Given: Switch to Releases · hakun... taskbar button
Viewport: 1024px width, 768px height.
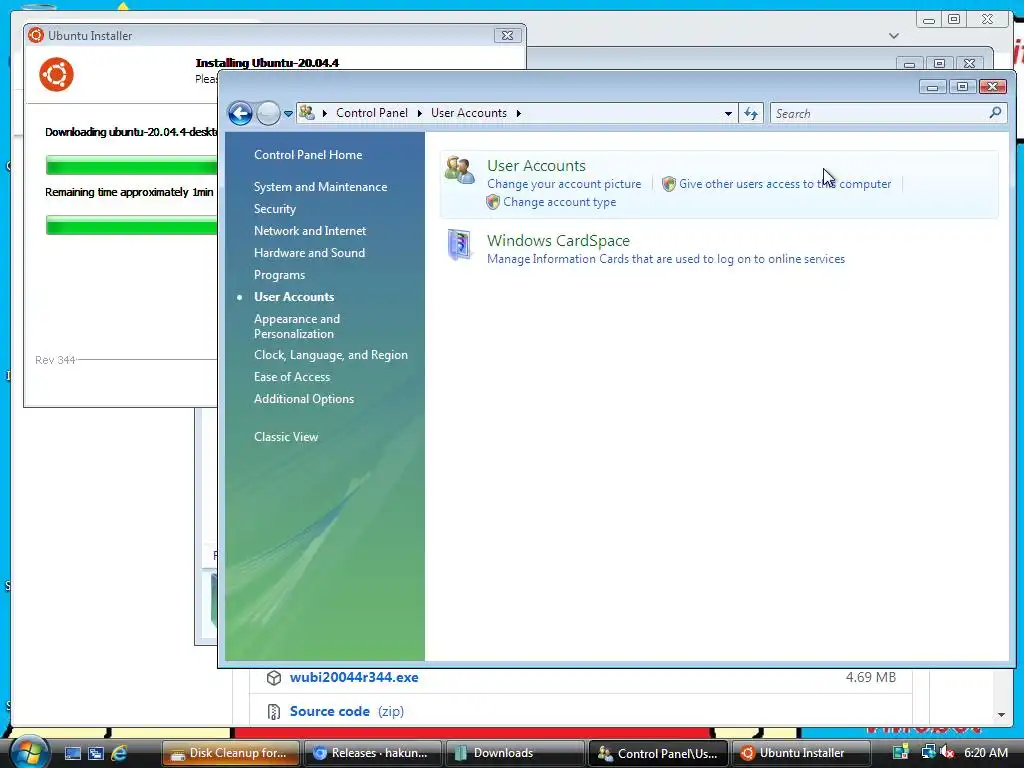Looking at the screenshot, I should click(x=373, y=753).
